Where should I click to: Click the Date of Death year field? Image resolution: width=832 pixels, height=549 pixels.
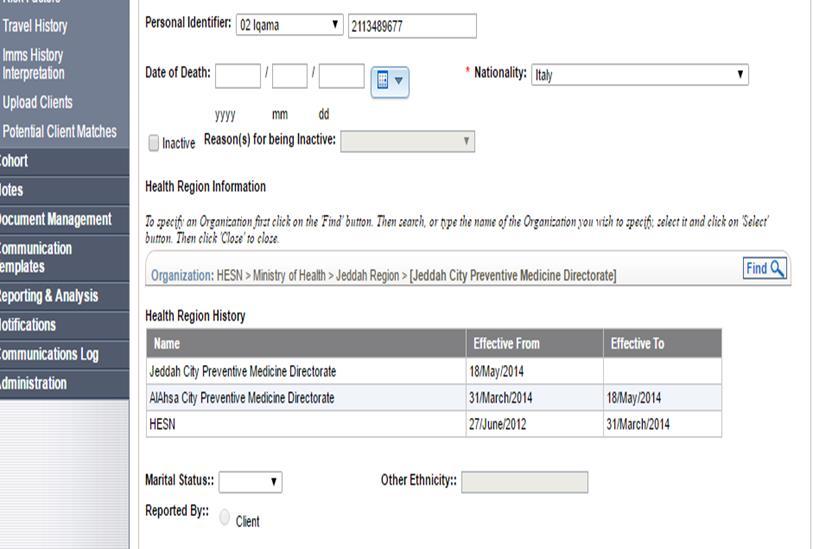tap(238, 76)
